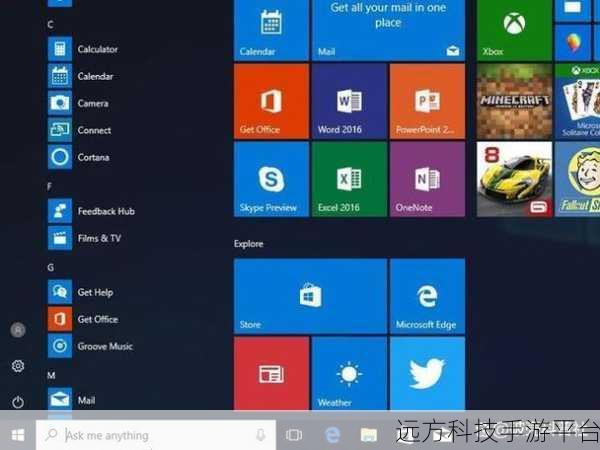Launch Camera from the app list

[78, 103]
